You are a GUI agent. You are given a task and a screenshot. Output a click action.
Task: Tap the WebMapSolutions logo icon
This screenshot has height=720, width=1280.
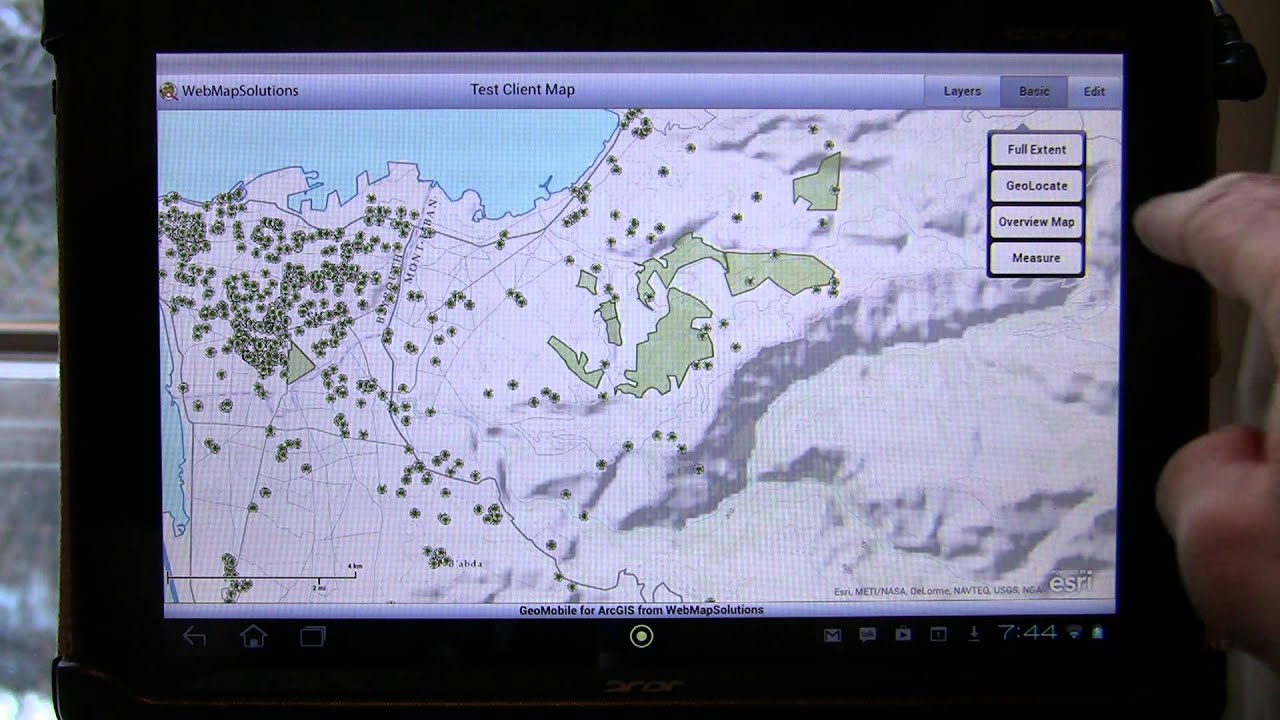169,90
